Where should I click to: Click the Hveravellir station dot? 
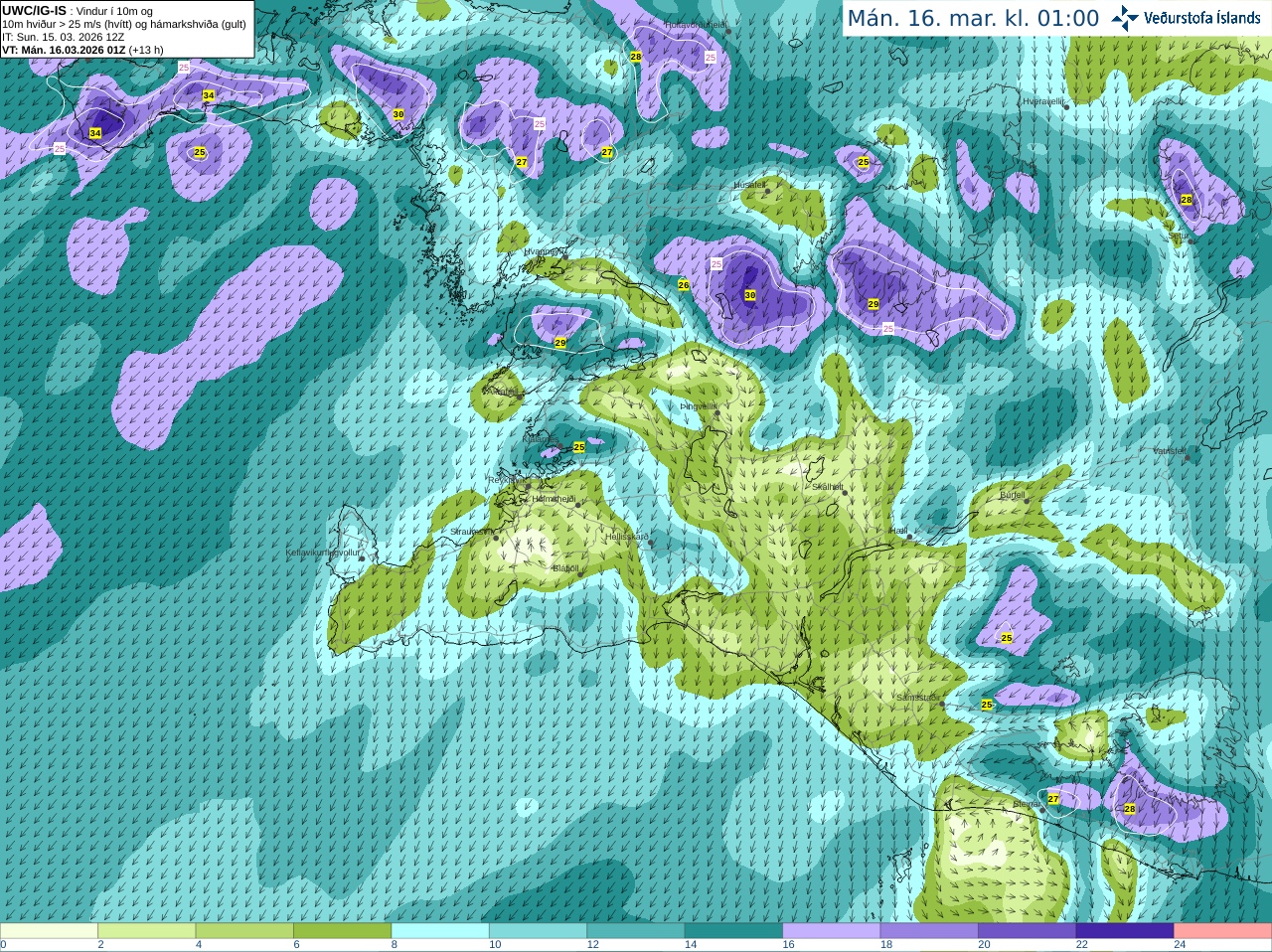coord(1066,106)
